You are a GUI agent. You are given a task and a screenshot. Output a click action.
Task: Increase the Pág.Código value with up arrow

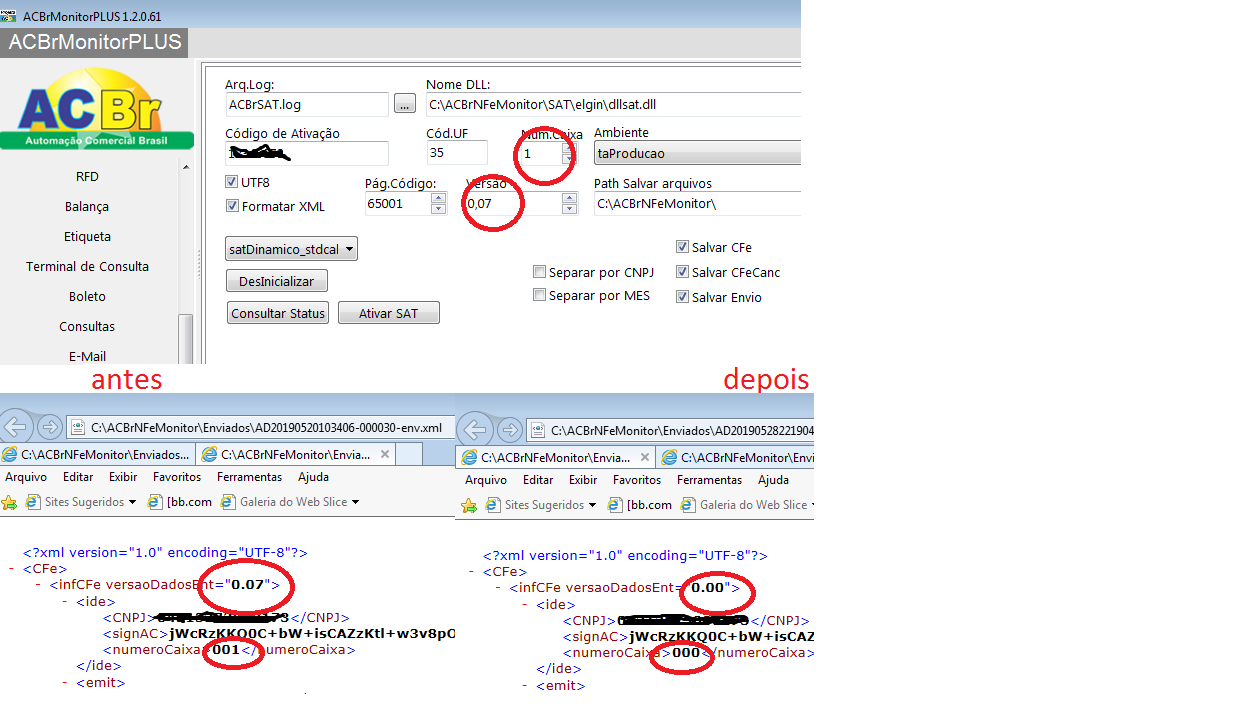pos(438,198)
